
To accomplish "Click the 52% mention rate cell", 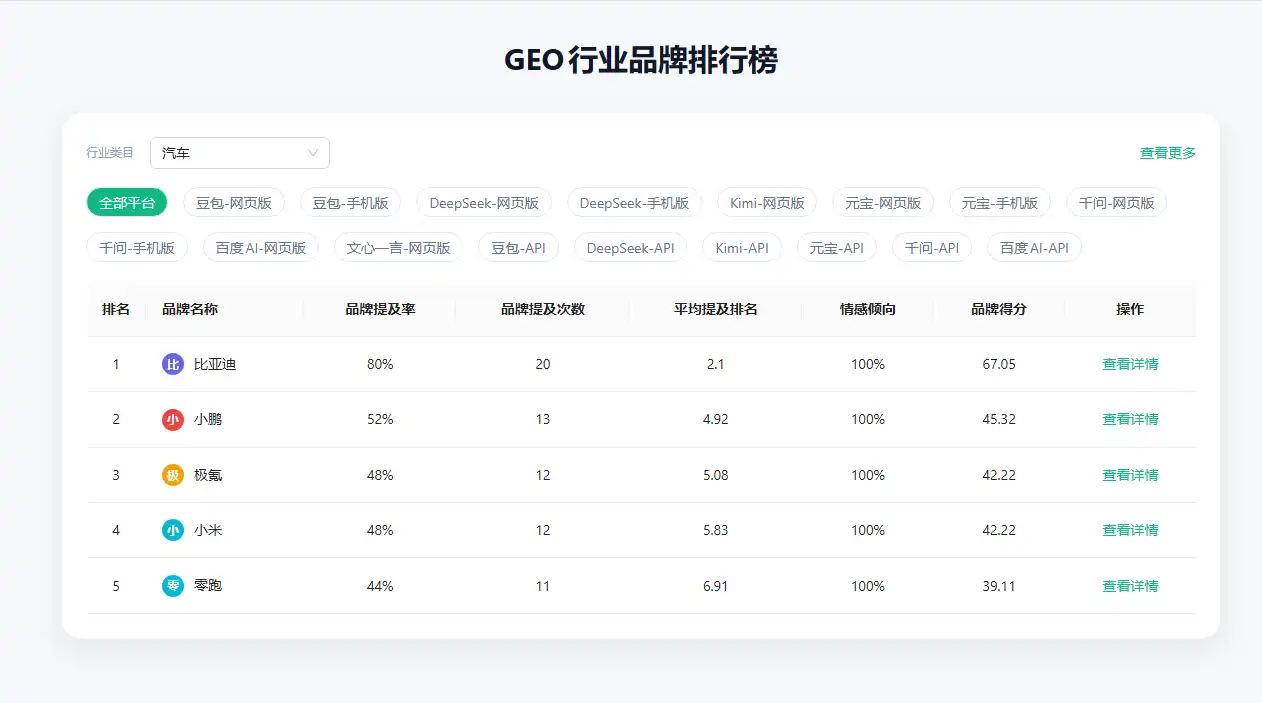I will click(380, 419).
